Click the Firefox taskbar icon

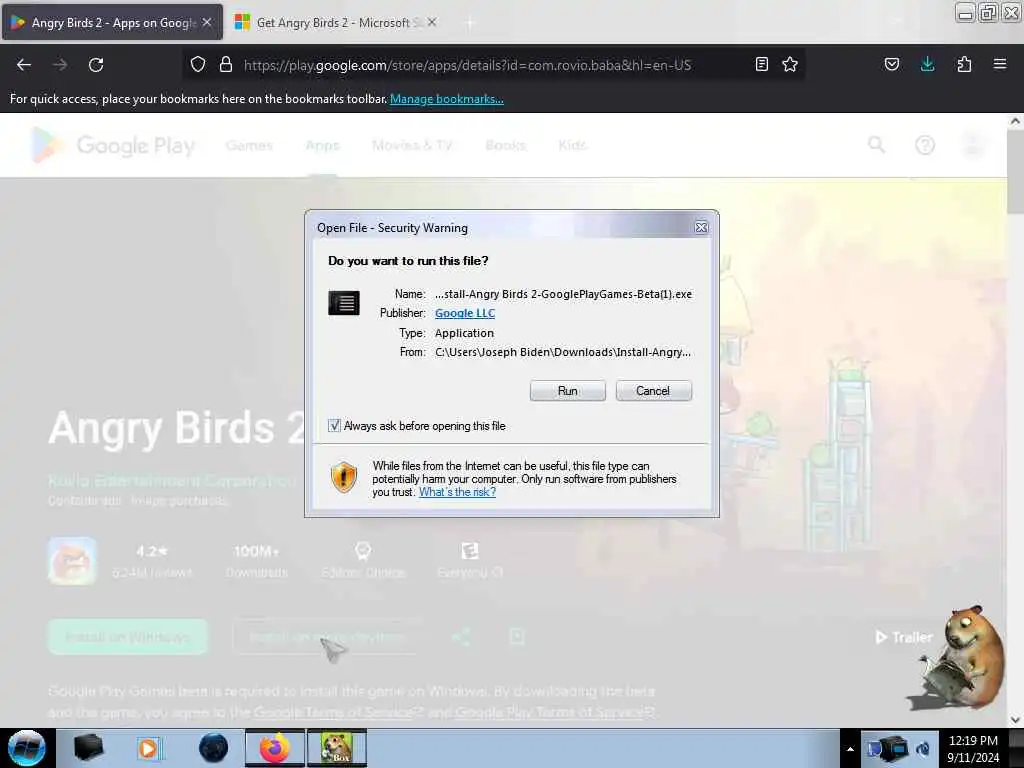(274, 748)
